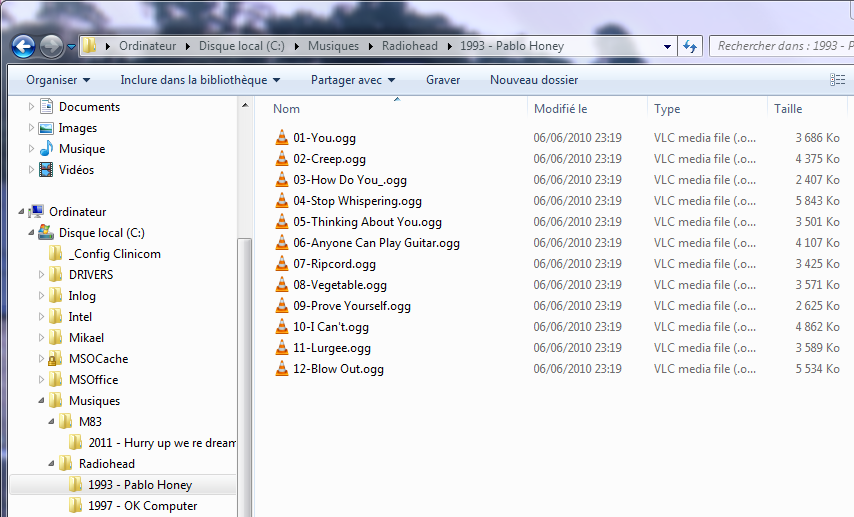Image resolution: width=854 pixels, height=517 pixels.
Task: Click the VLC icon of 10-I Can't.ogg
Action: point(282,326)
